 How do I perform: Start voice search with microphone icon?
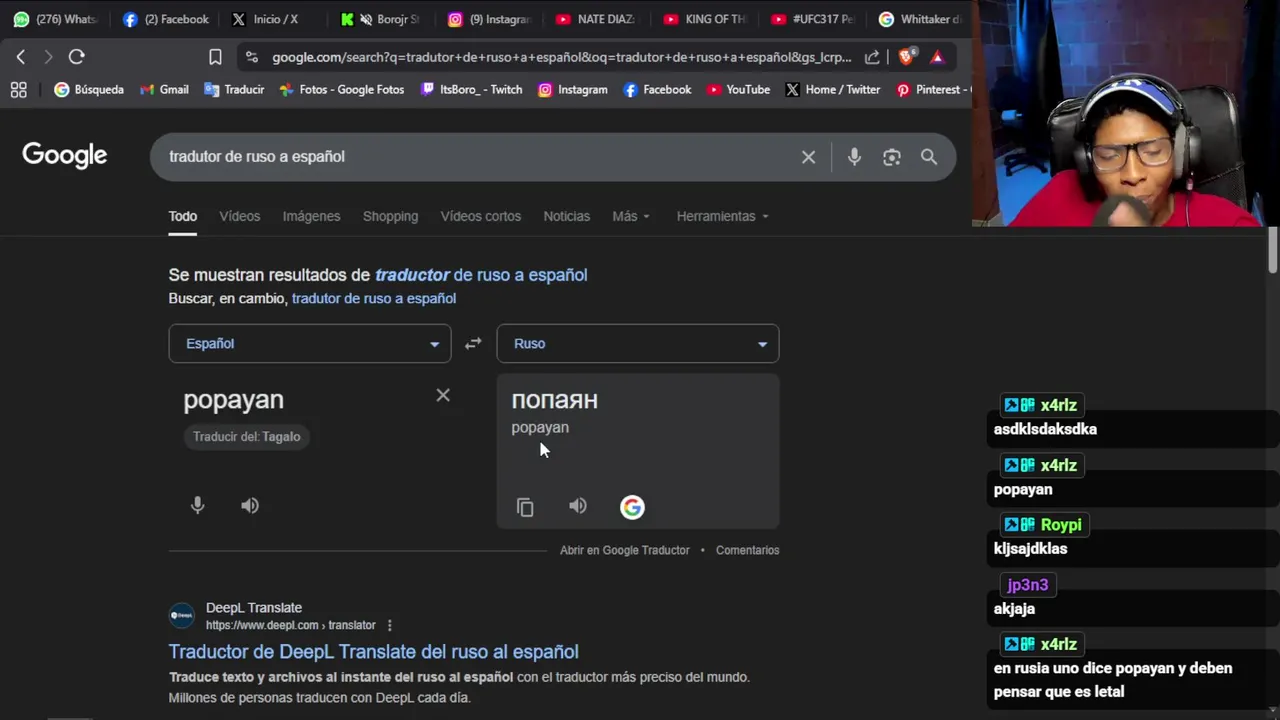coord(854,157)
